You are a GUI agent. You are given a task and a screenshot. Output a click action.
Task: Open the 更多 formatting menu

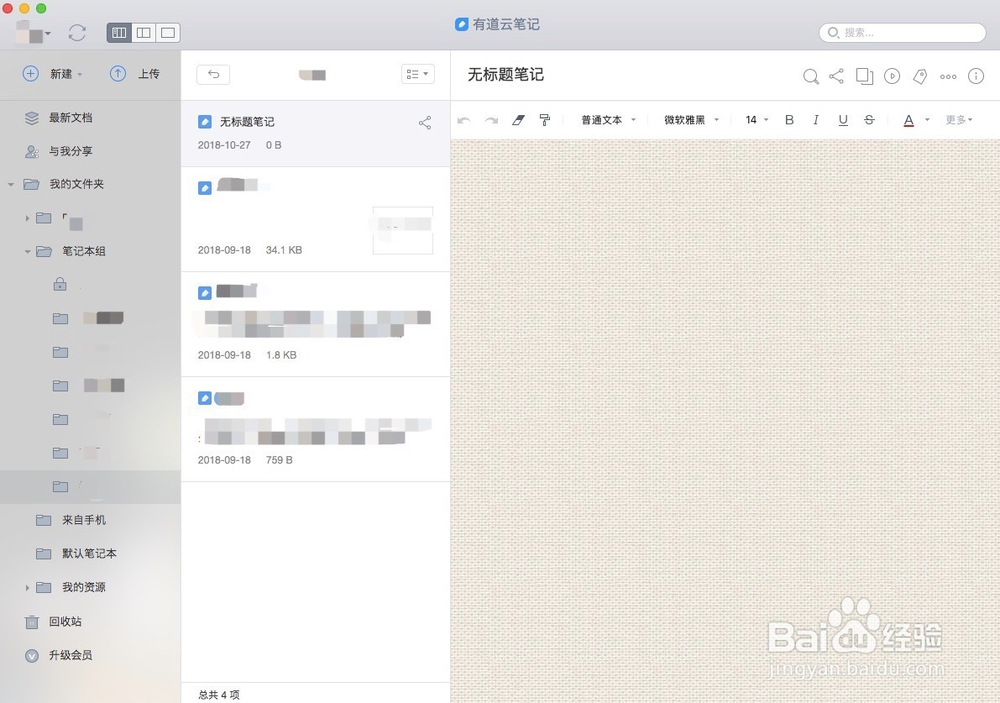(957, 119)
